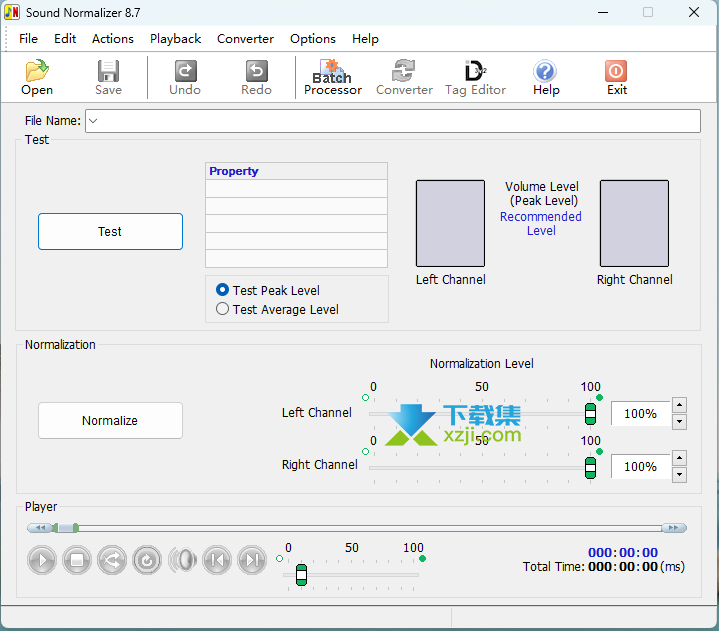Click the speaker mute icon
The height and width of the screenshot is (631, 719).
(182, 560)
